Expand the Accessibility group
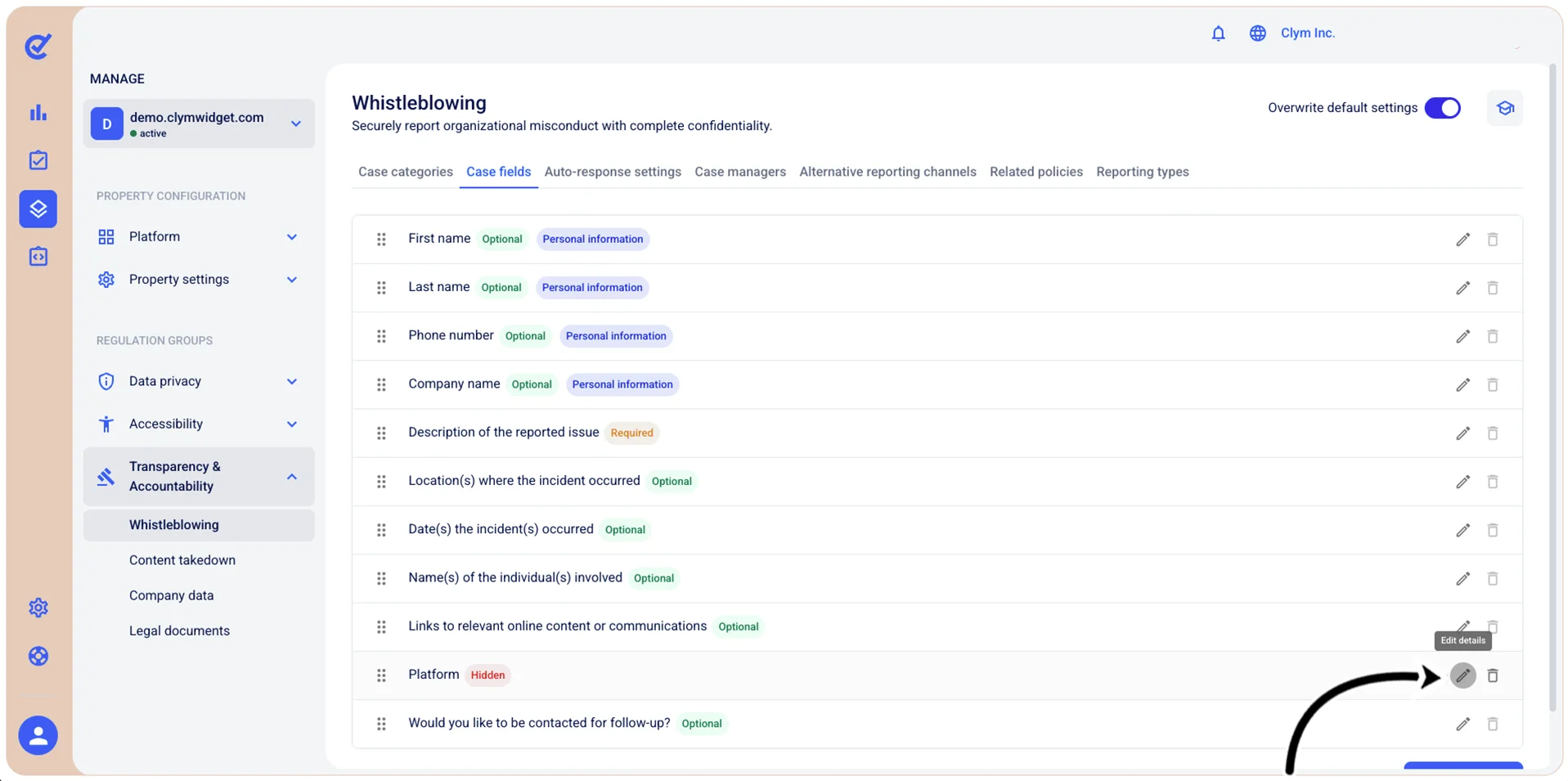Viewport: 1568px width, 781px height. (199, 424)
